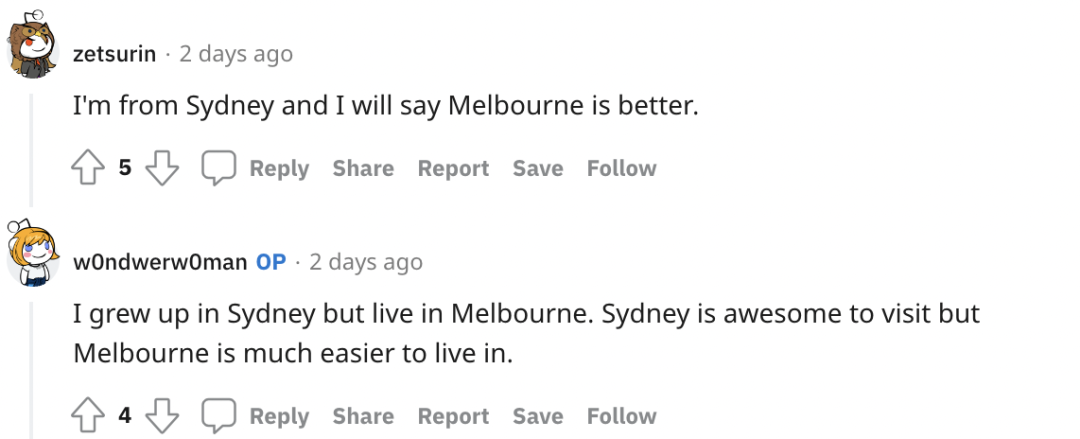The width and height of the screenshot is (1080, 439).
Task: Follow w0ndwerw0man's comment thread
Action: 621,416
